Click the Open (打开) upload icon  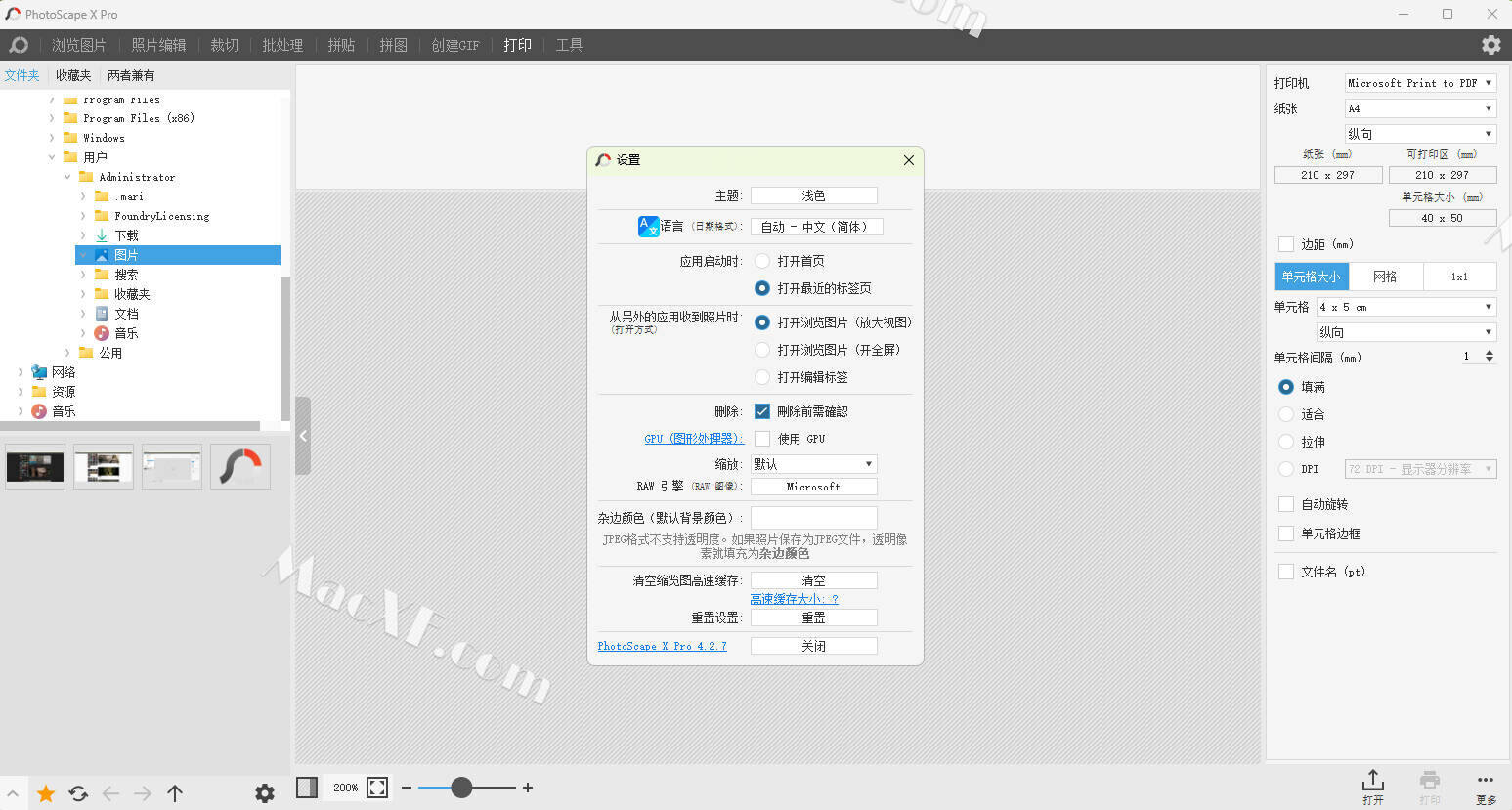[x=1373, y=787]
